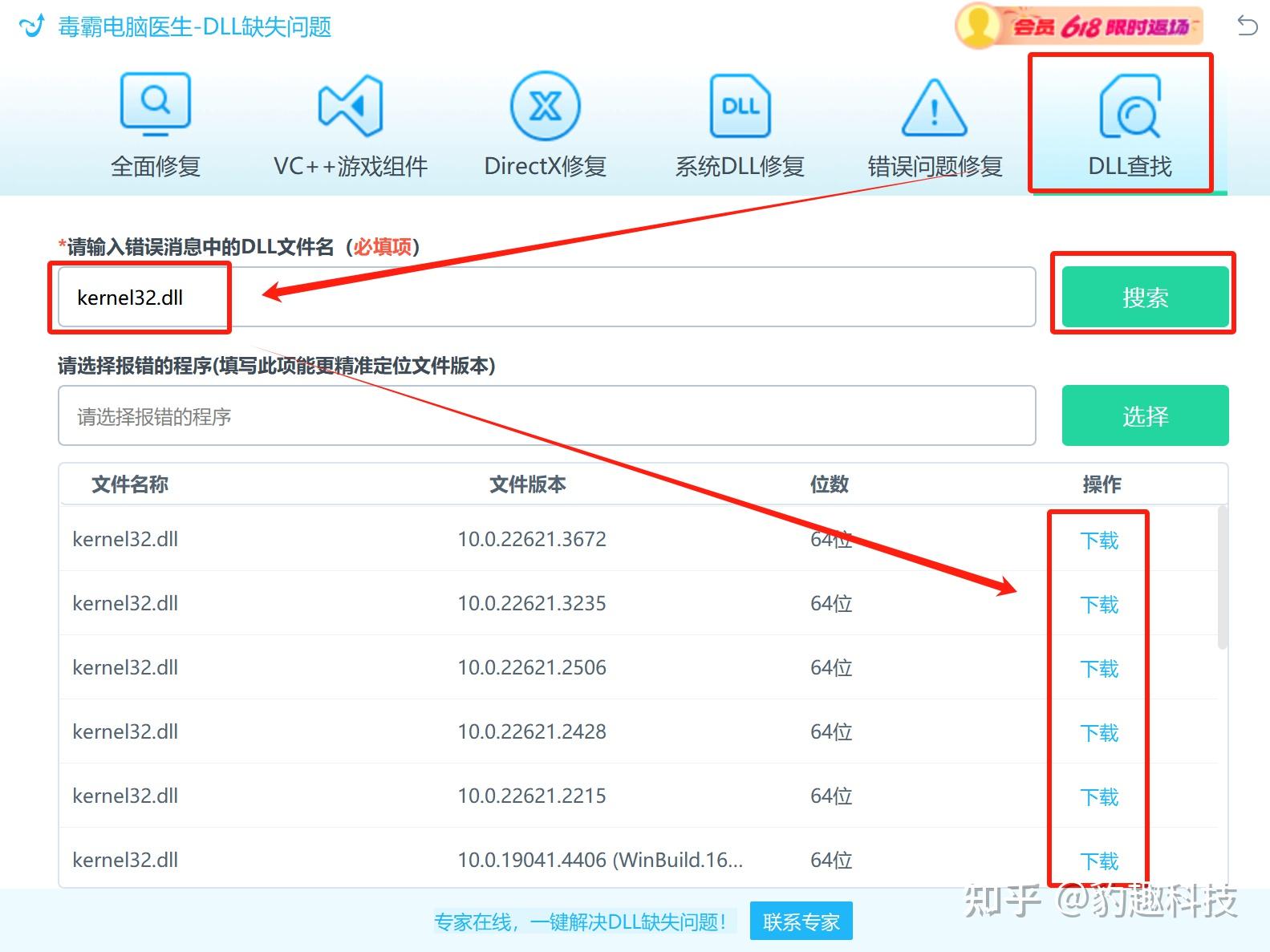Switch to the DLL查找 tab
1270x952 pixels.
point(1130,124)
